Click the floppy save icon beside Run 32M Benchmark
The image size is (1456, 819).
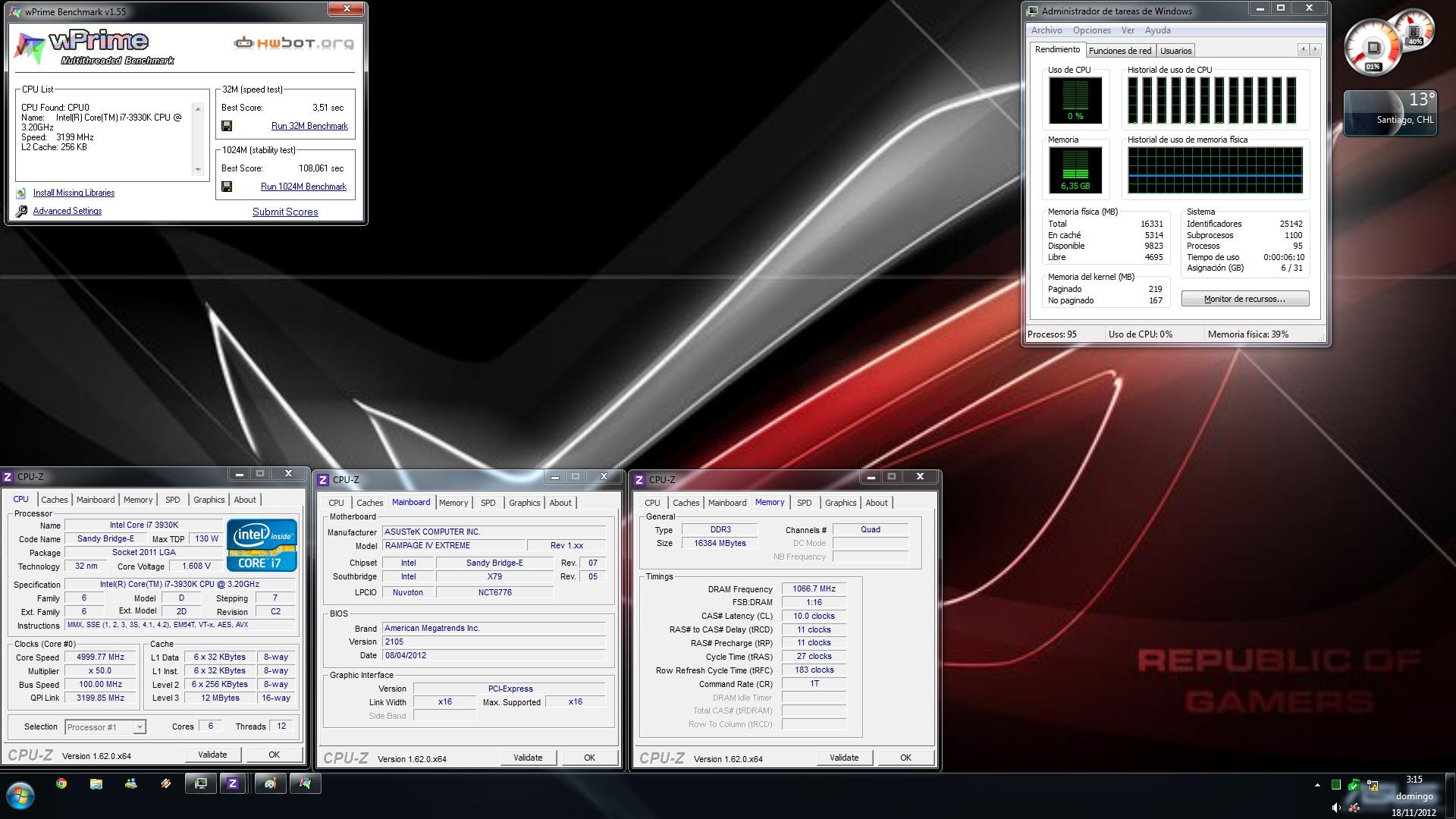pos(227,126)
